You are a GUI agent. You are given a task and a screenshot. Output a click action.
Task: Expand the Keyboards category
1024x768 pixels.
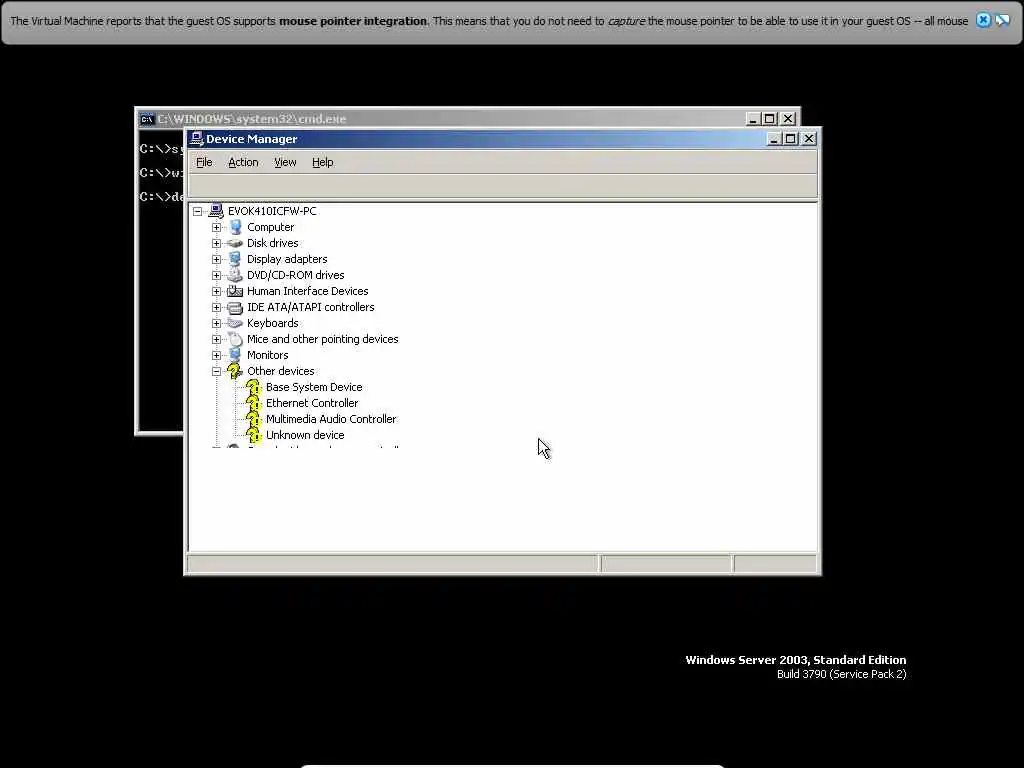tap(216, 323)
